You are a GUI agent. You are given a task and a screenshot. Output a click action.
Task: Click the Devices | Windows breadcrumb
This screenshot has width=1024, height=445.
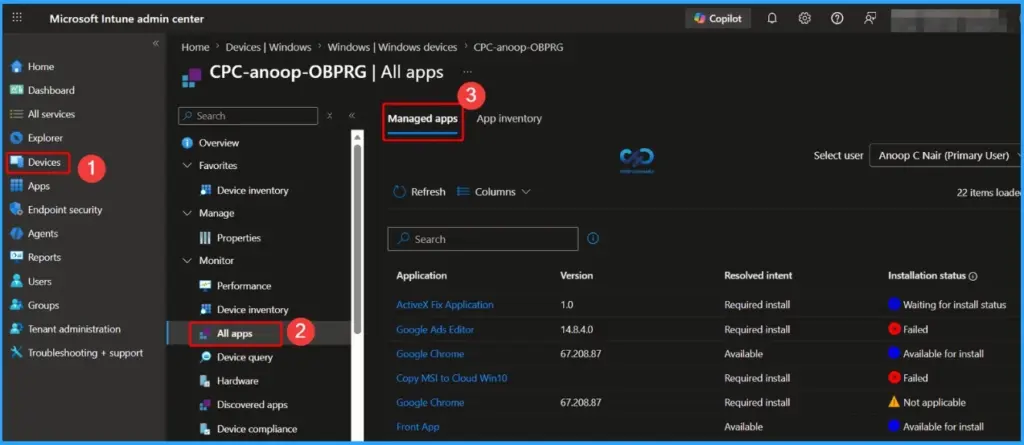point(268,47)
